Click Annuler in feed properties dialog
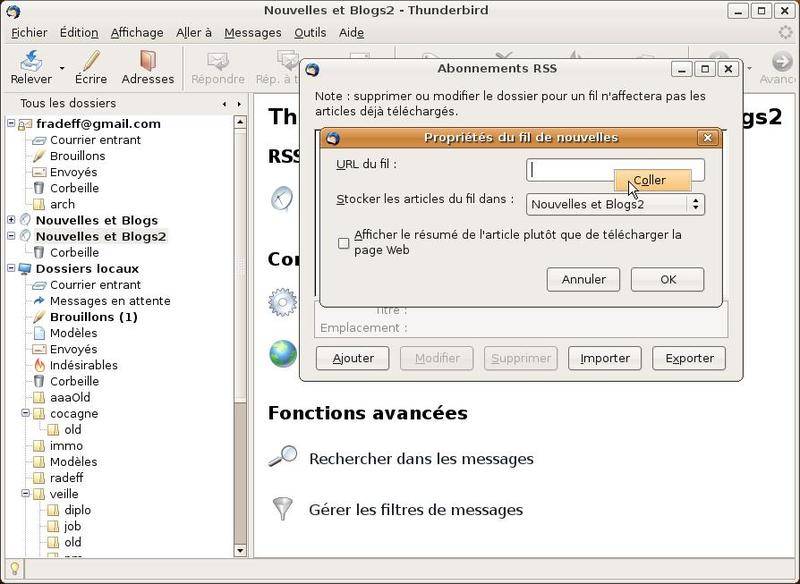This screenshot has width=800, height=584. click(583, 280)
